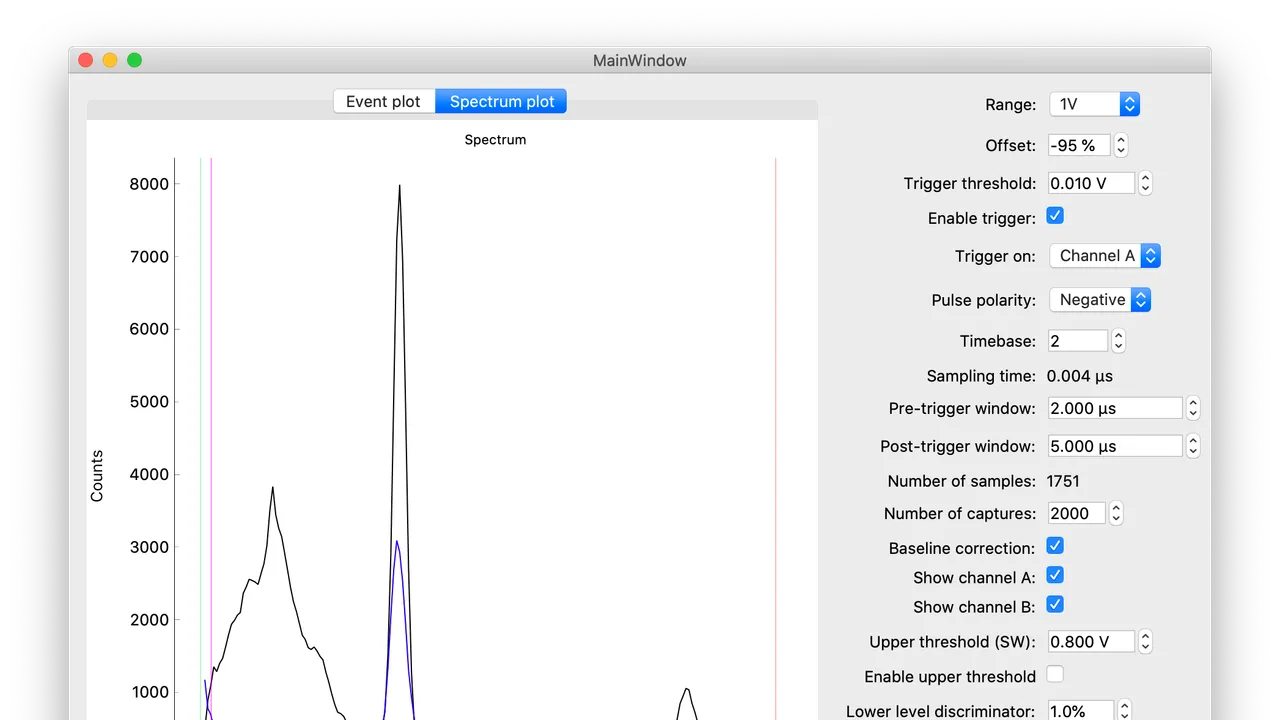Image resolution: width=1280 pixels, height=720 pixels.
Task: Click the Trigger threshold field 0.010 V
Action: pyautogui.click(x=1091, y=183)
